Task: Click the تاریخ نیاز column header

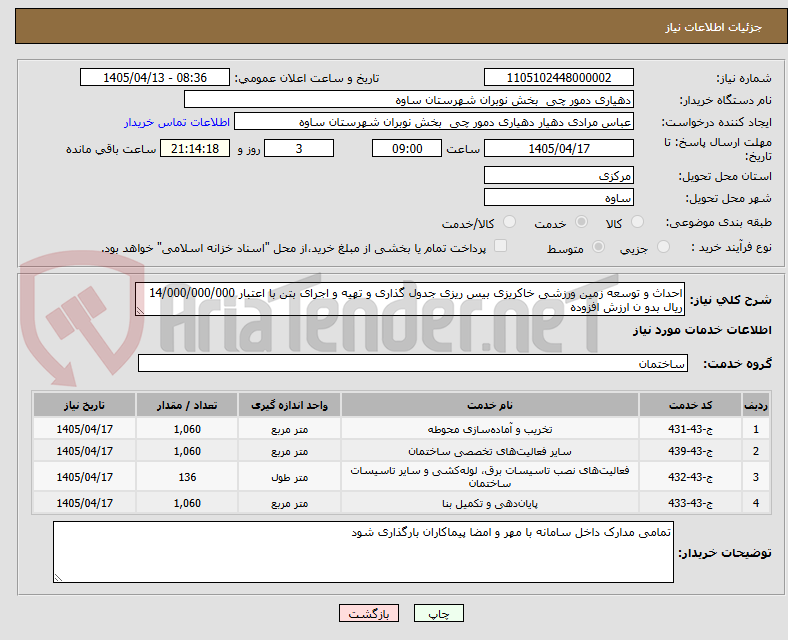Action: (84, 405)
